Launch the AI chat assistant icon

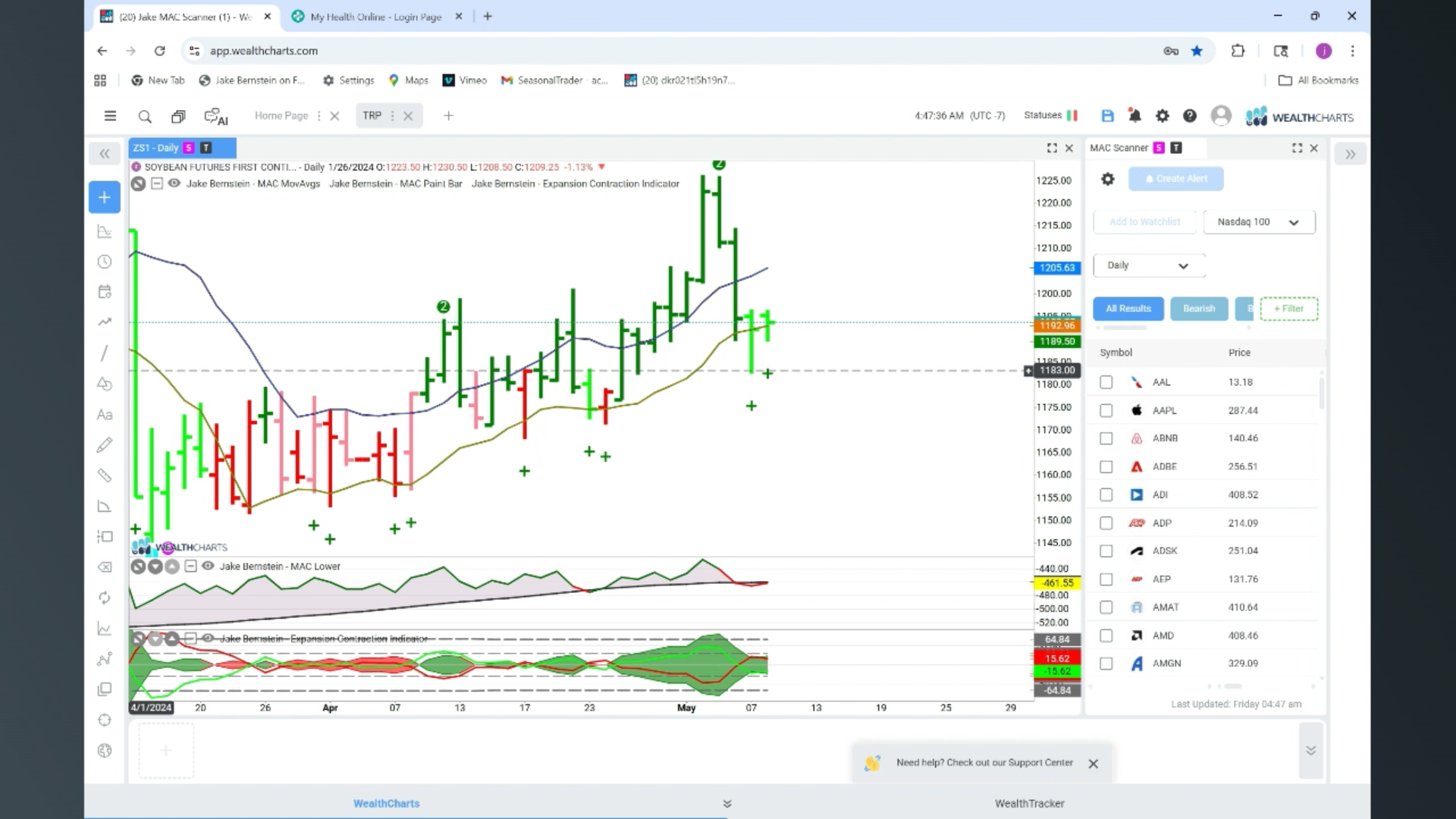point(216,116)
